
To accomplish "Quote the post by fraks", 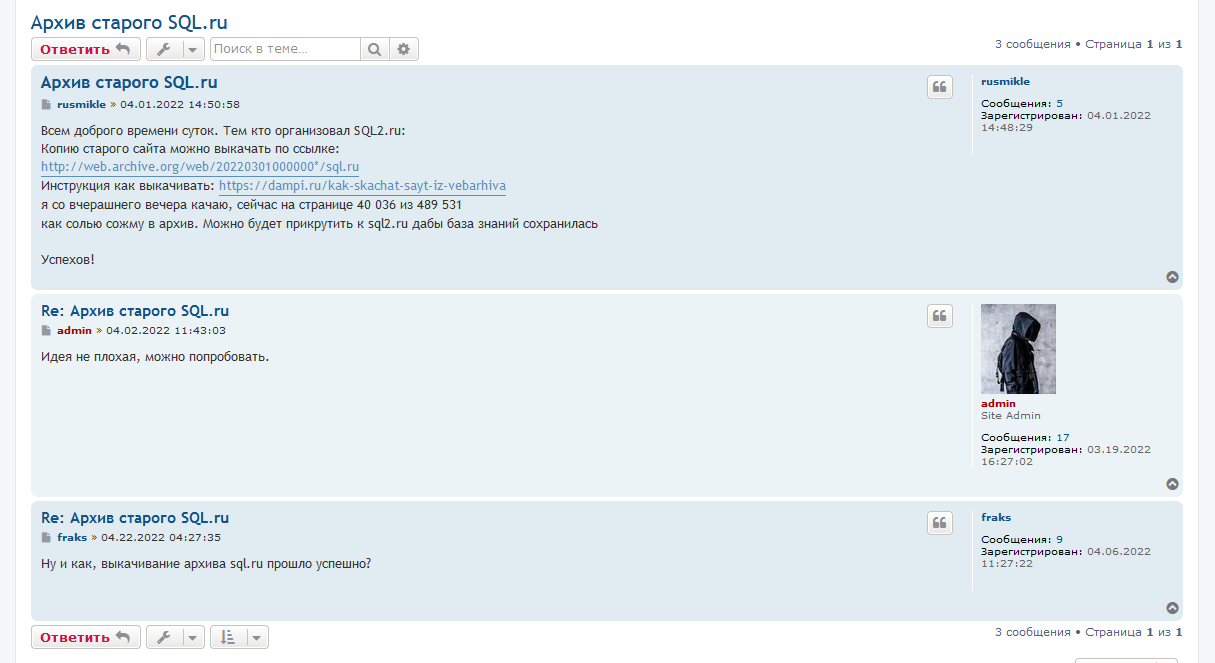I will tap(939, 522).
